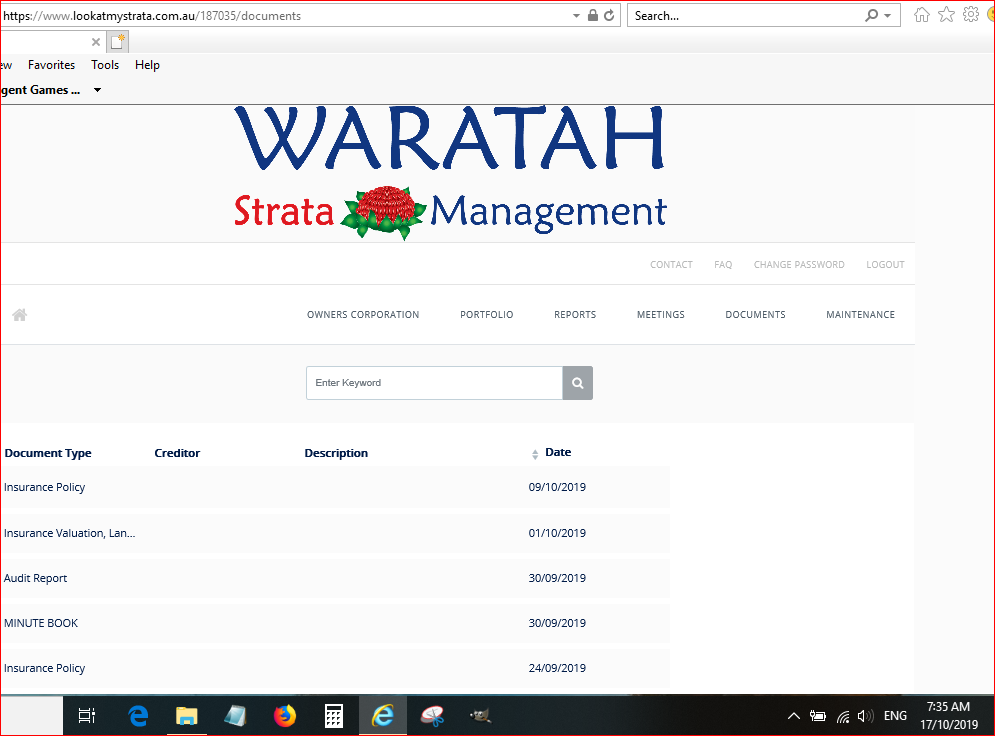Open Snipping Tool from taskbar
Viewport: 995px width, 736px height.
(x=433, y=716)
